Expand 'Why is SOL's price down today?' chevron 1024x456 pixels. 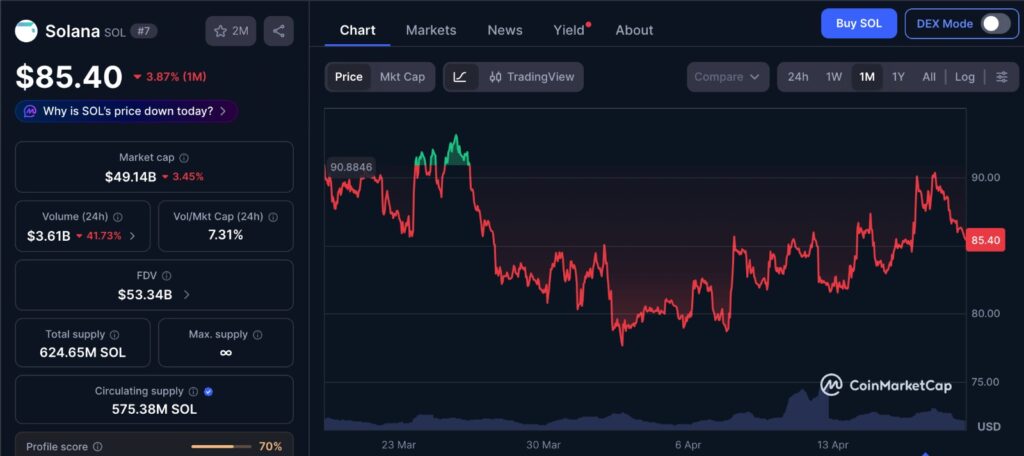pos(223,111)
